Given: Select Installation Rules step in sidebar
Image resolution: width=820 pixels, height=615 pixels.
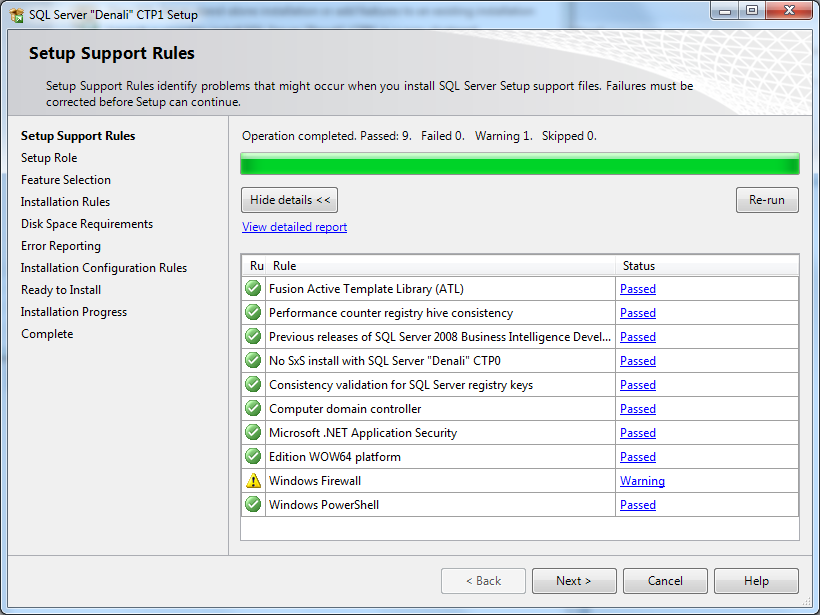Looking at the screenshot, I should pyautogui.click(x=65, y=202).
